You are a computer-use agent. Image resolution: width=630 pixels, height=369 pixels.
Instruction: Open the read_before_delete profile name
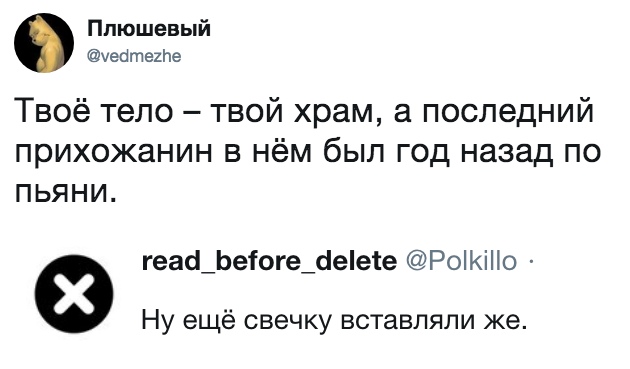click(x=269, y=261)
